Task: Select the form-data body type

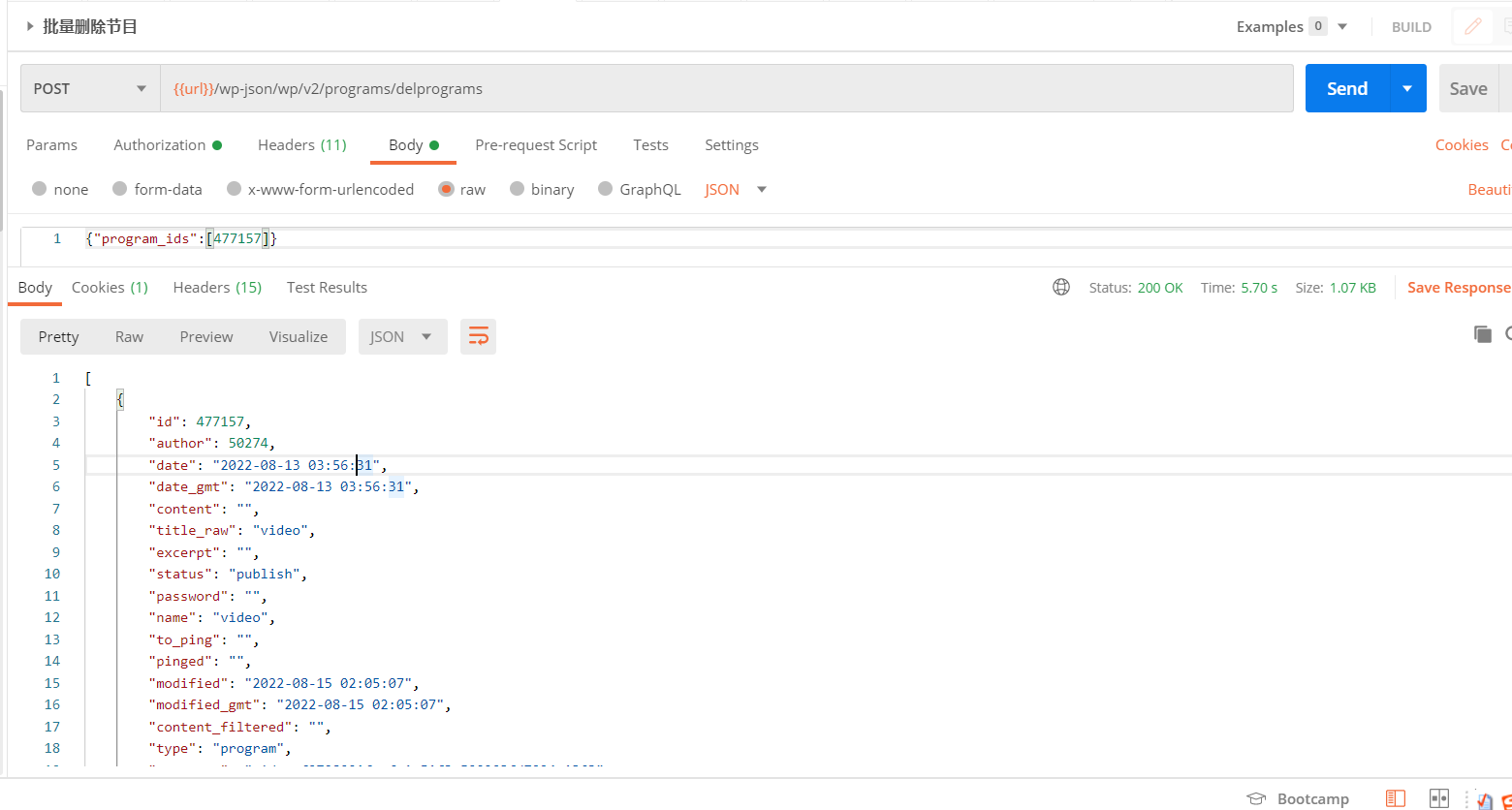Action: point(120,189)
